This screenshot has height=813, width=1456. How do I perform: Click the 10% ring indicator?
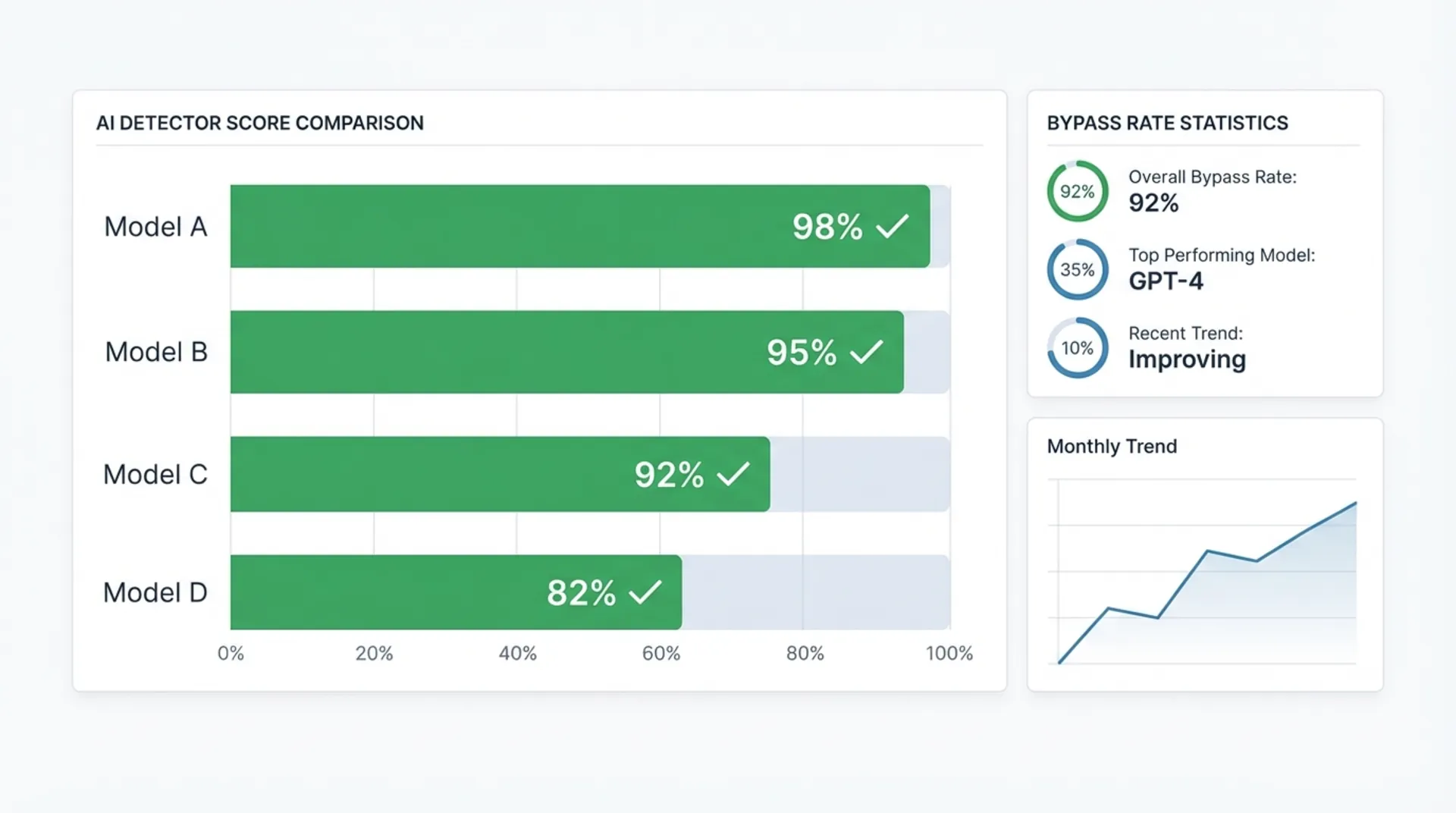(x=1077, y=348)
